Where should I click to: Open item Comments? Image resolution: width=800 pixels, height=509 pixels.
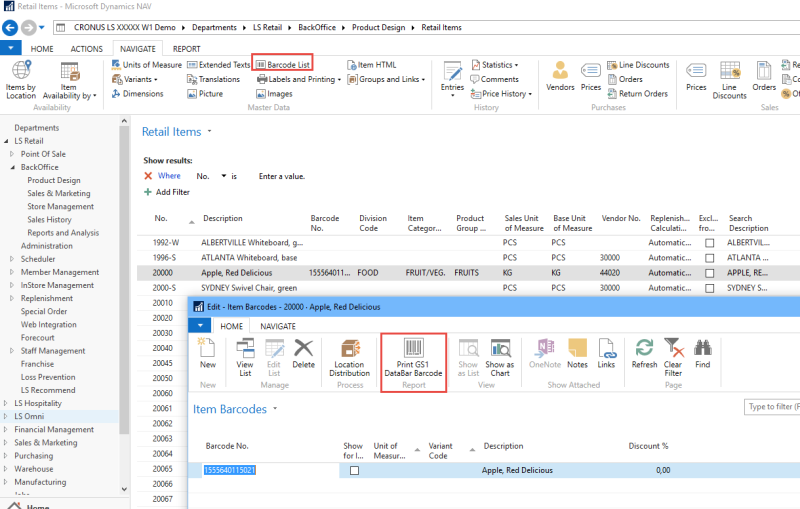coord(494,79)
